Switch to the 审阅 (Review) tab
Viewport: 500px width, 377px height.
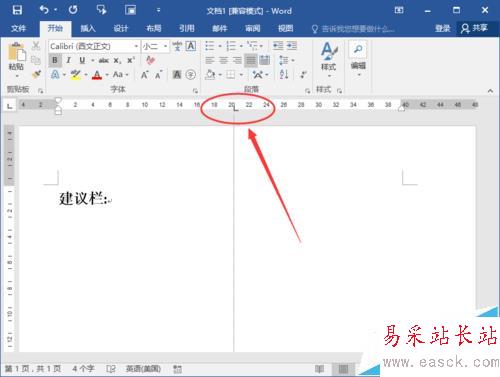click(253, 28)
